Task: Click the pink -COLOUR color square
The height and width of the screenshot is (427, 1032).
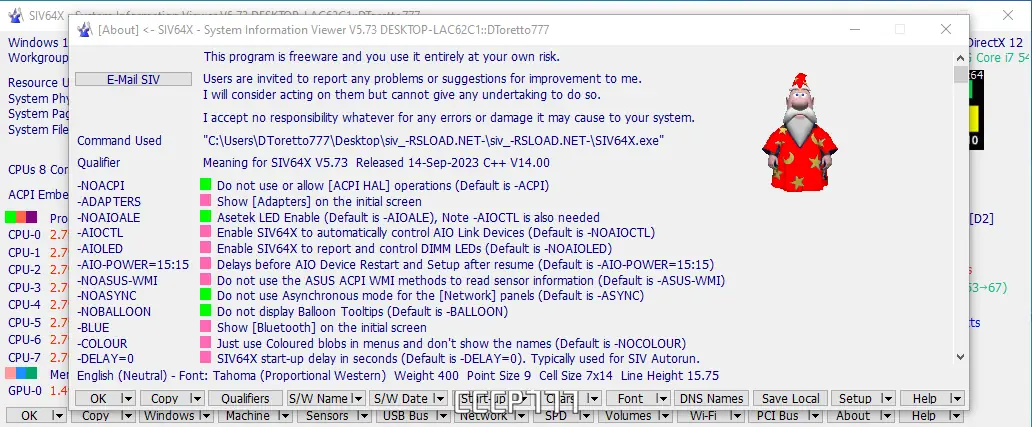Action: pos(205,343)
